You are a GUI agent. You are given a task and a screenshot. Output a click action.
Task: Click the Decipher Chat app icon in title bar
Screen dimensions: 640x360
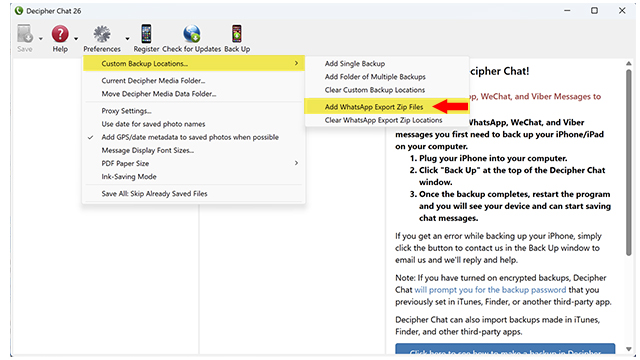19,11
